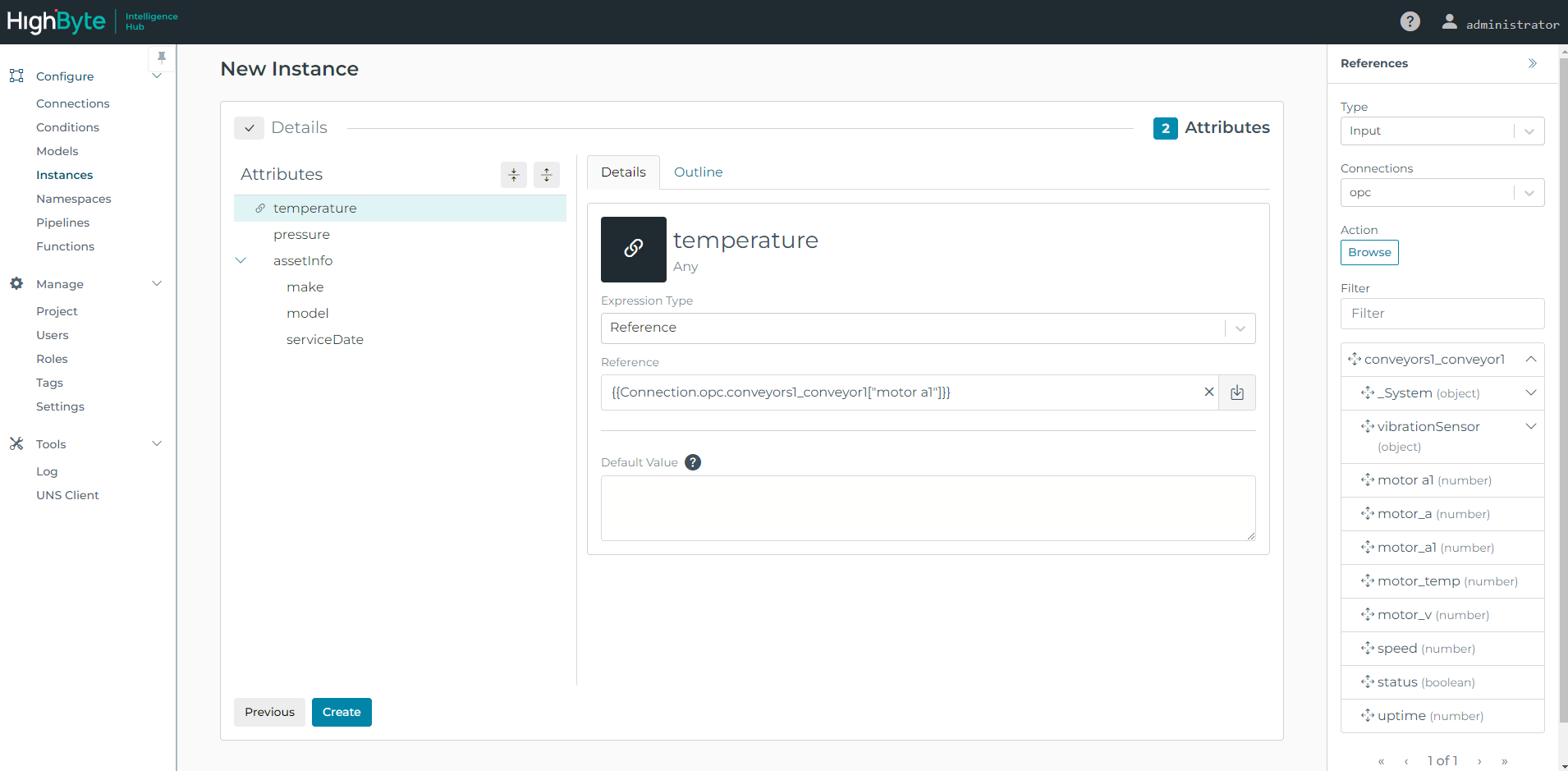1568x771 pixels.
Task: Open Models in the sidebar
Action: pyautogui.click(x=57, y=151)
